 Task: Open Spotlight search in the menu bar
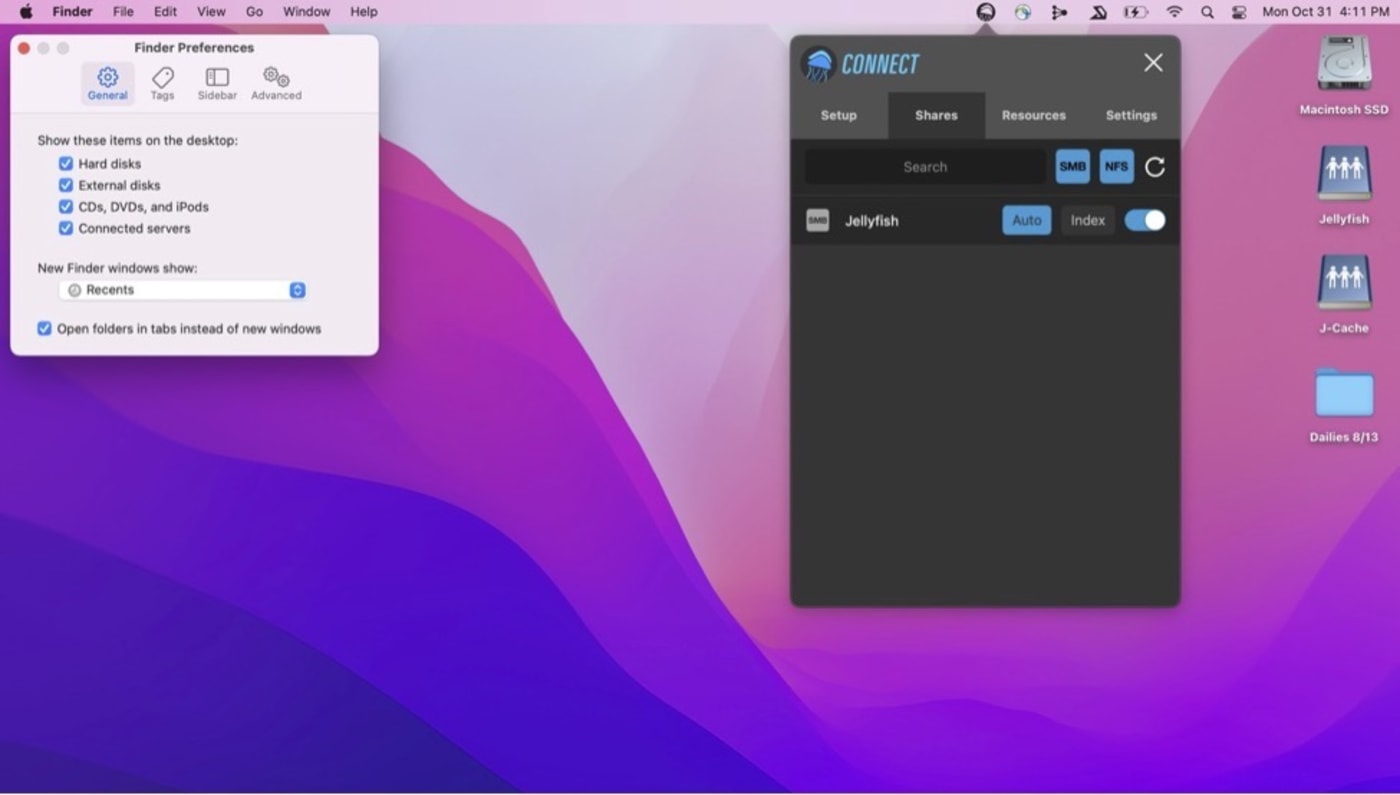(x=1207, y=12)
